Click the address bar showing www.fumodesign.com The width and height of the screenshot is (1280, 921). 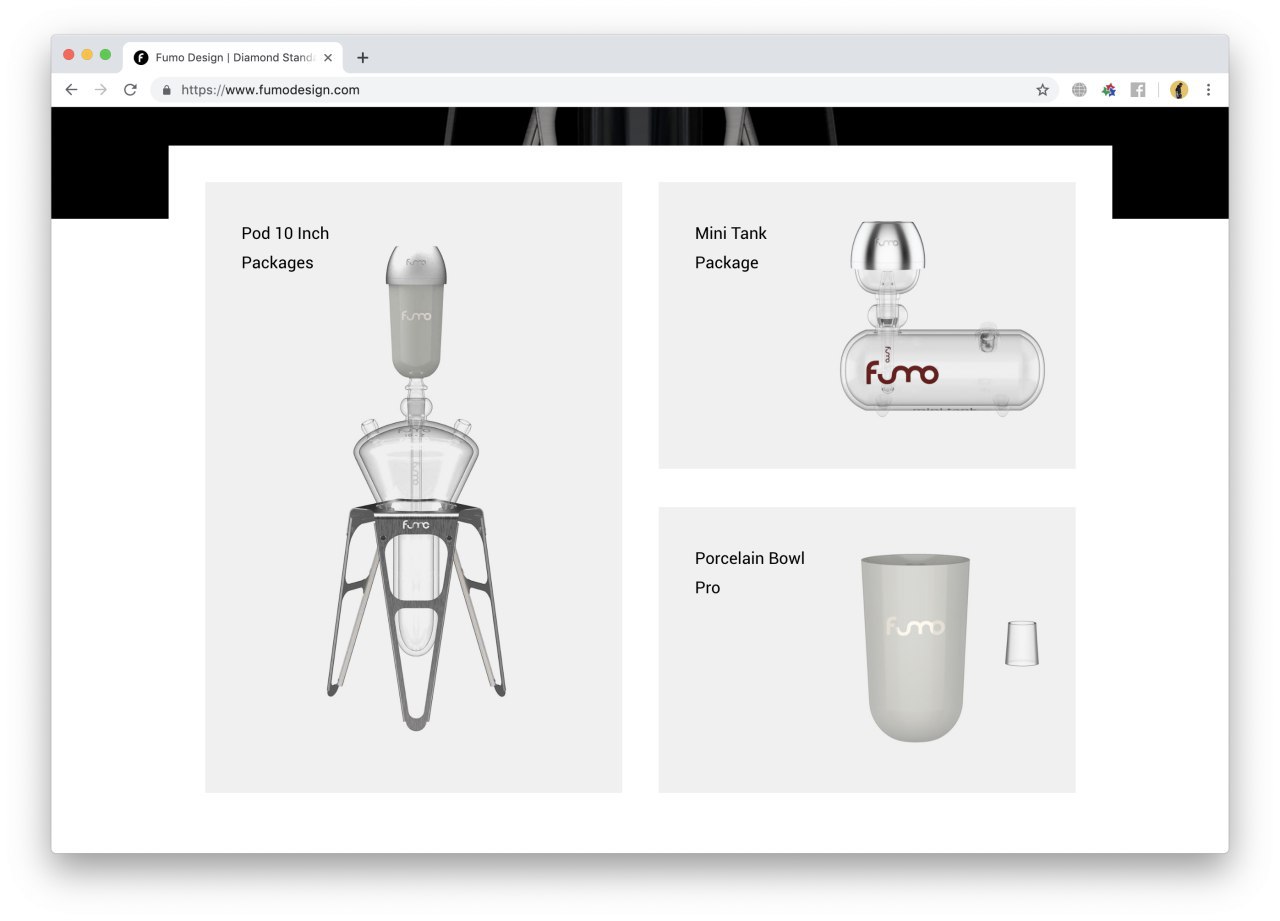click(604, 90)
